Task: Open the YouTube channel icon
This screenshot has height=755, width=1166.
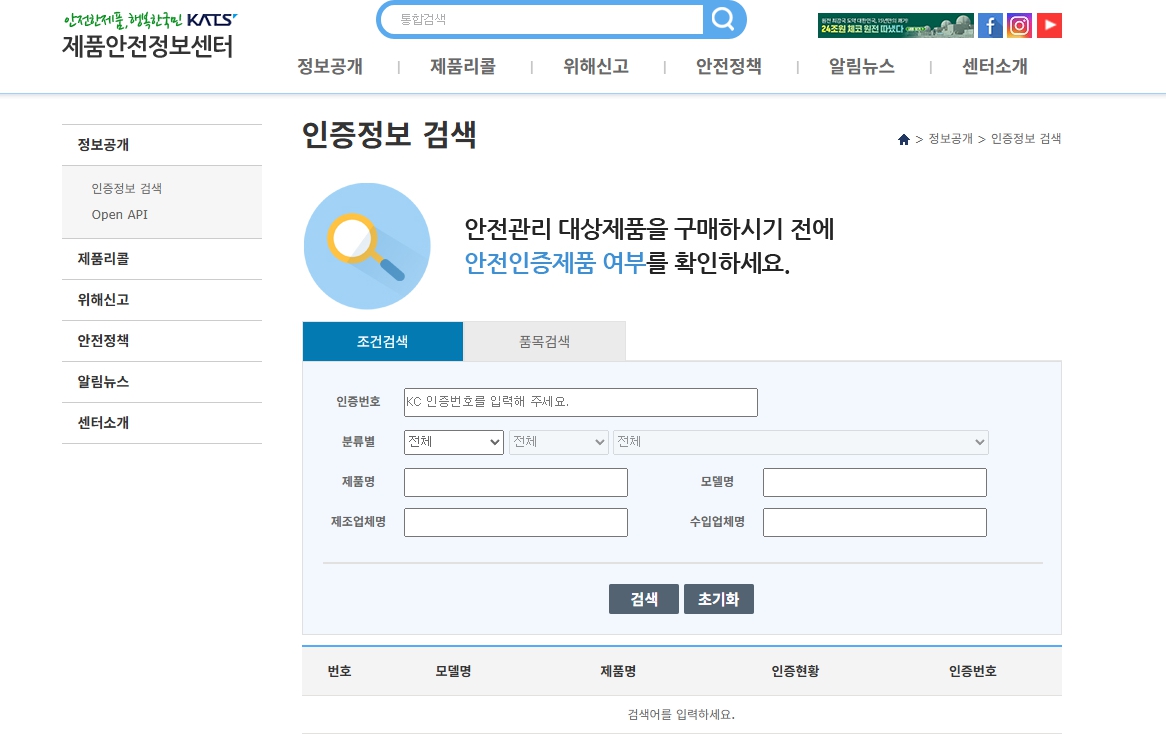Action: click(1049, 26)
